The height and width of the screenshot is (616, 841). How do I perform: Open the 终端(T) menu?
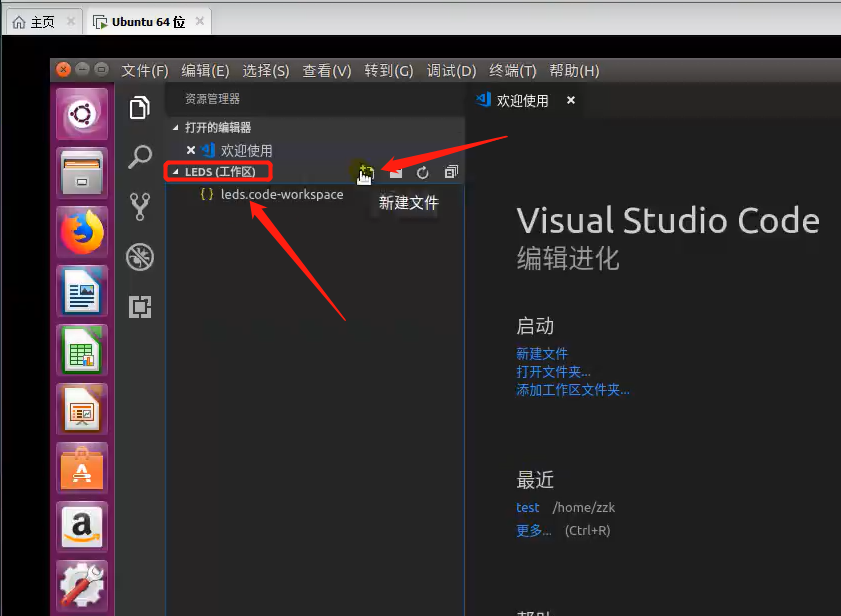coord(512,70)
